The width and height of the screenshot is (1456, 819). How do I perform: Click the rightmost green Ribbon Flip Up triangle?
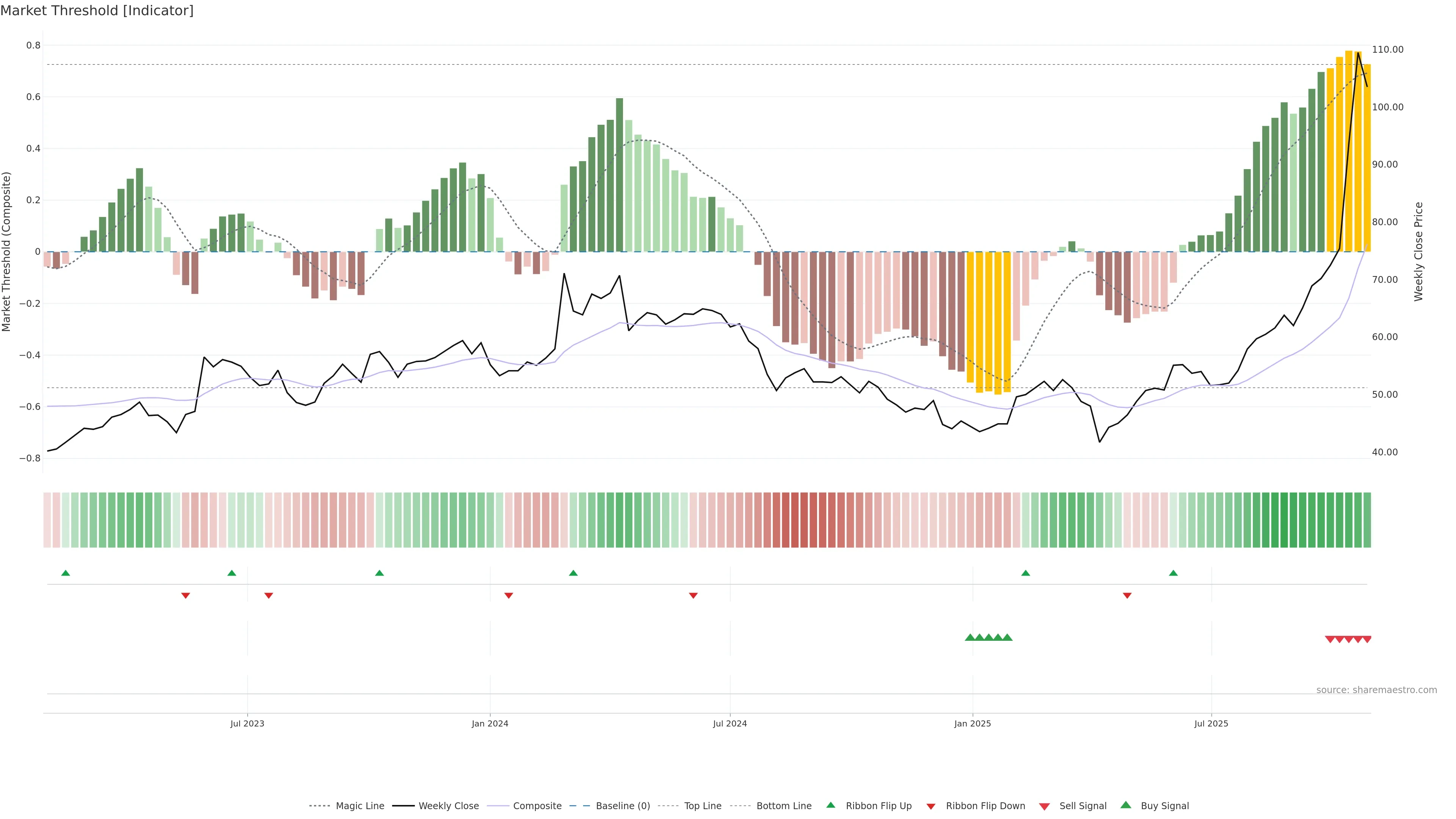tap(1174, 573)
